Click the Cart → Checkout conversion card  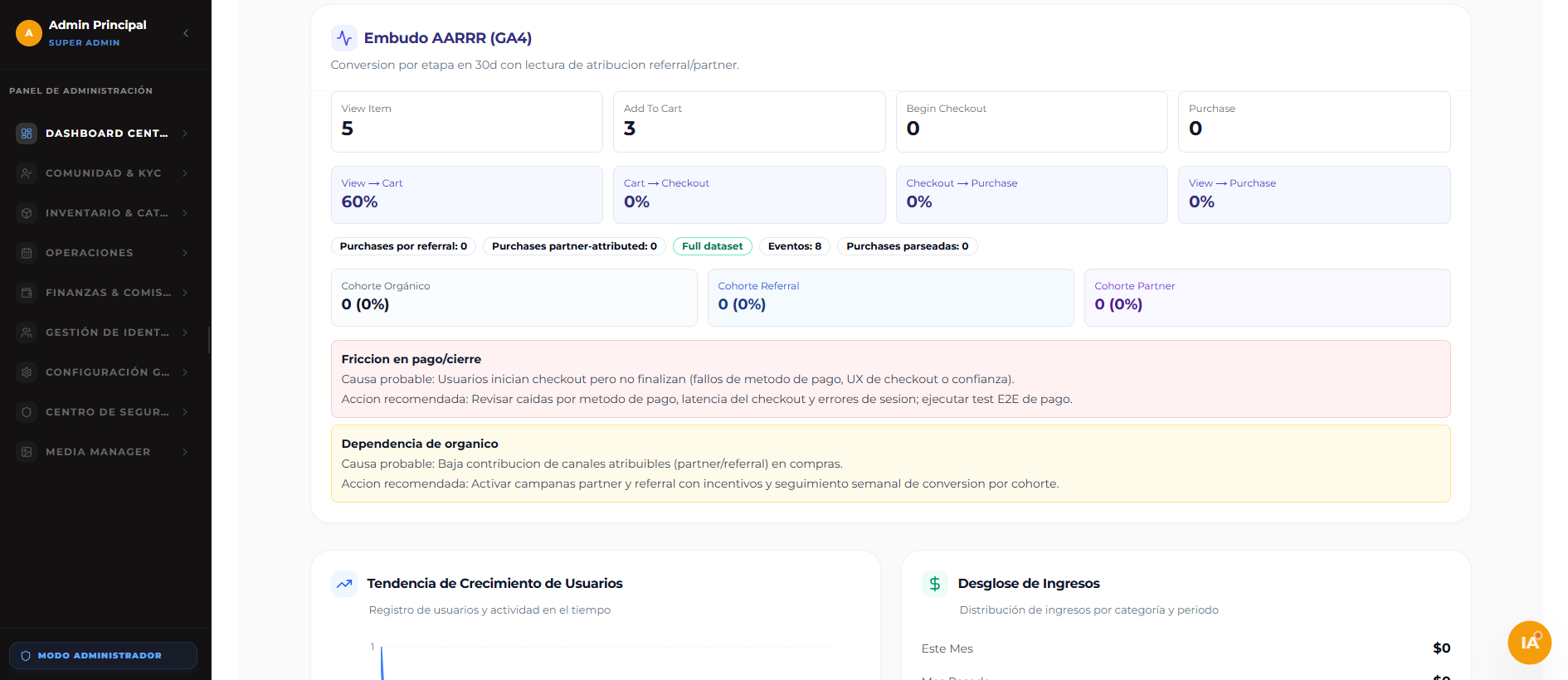pos(749,195)
